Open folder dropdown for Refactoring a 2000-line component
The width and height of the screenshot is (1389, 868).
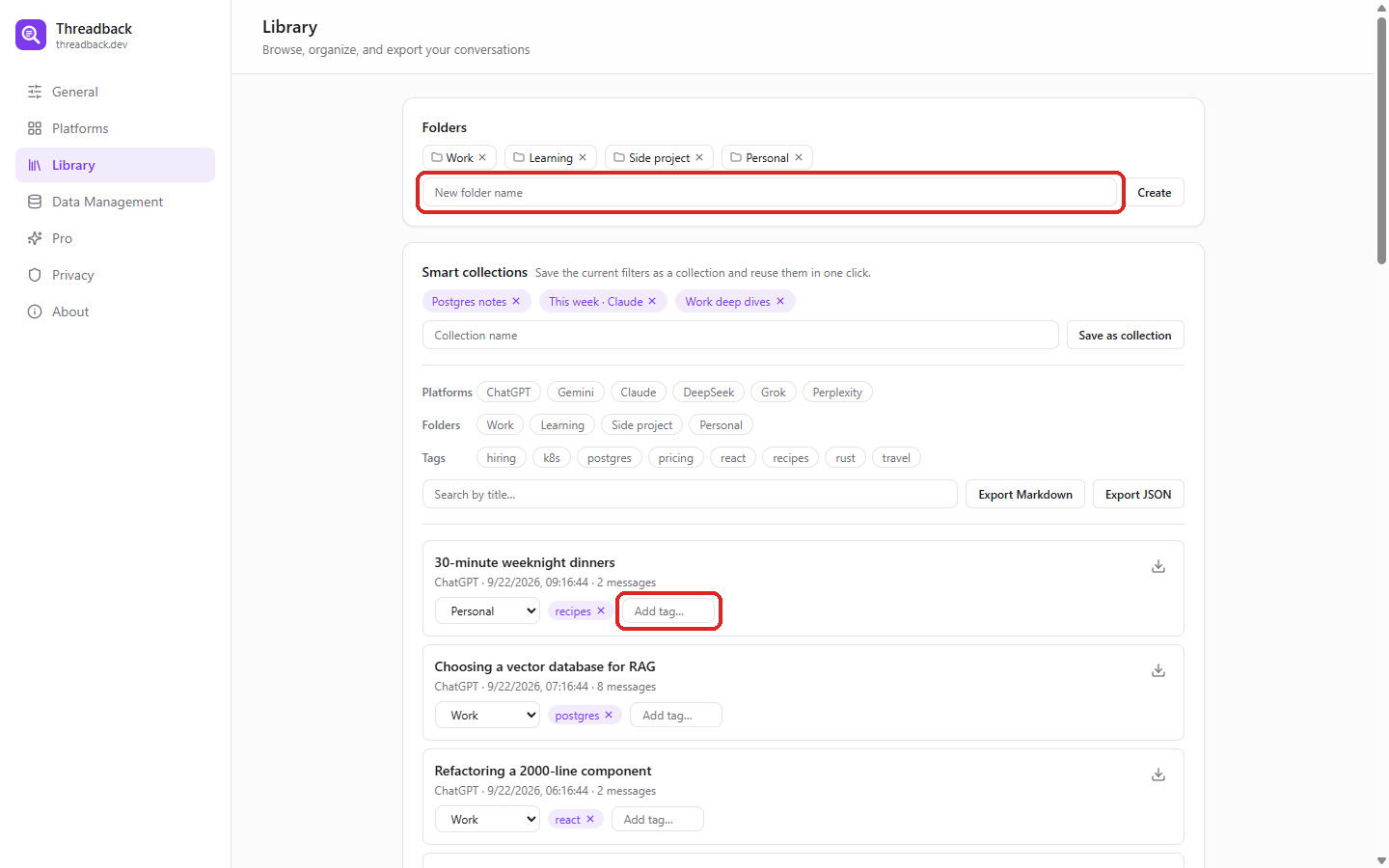487,819
